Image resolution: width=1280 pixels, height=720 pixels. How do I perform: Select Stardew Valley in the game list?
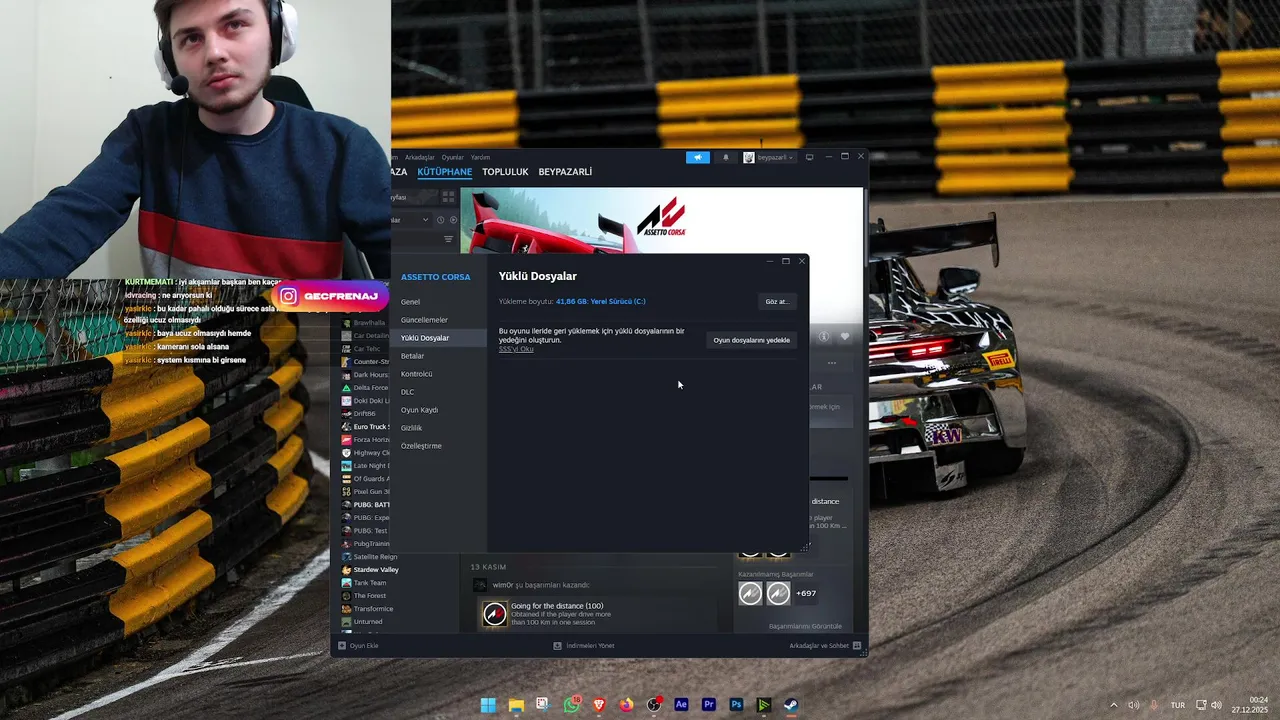[370, 570]
